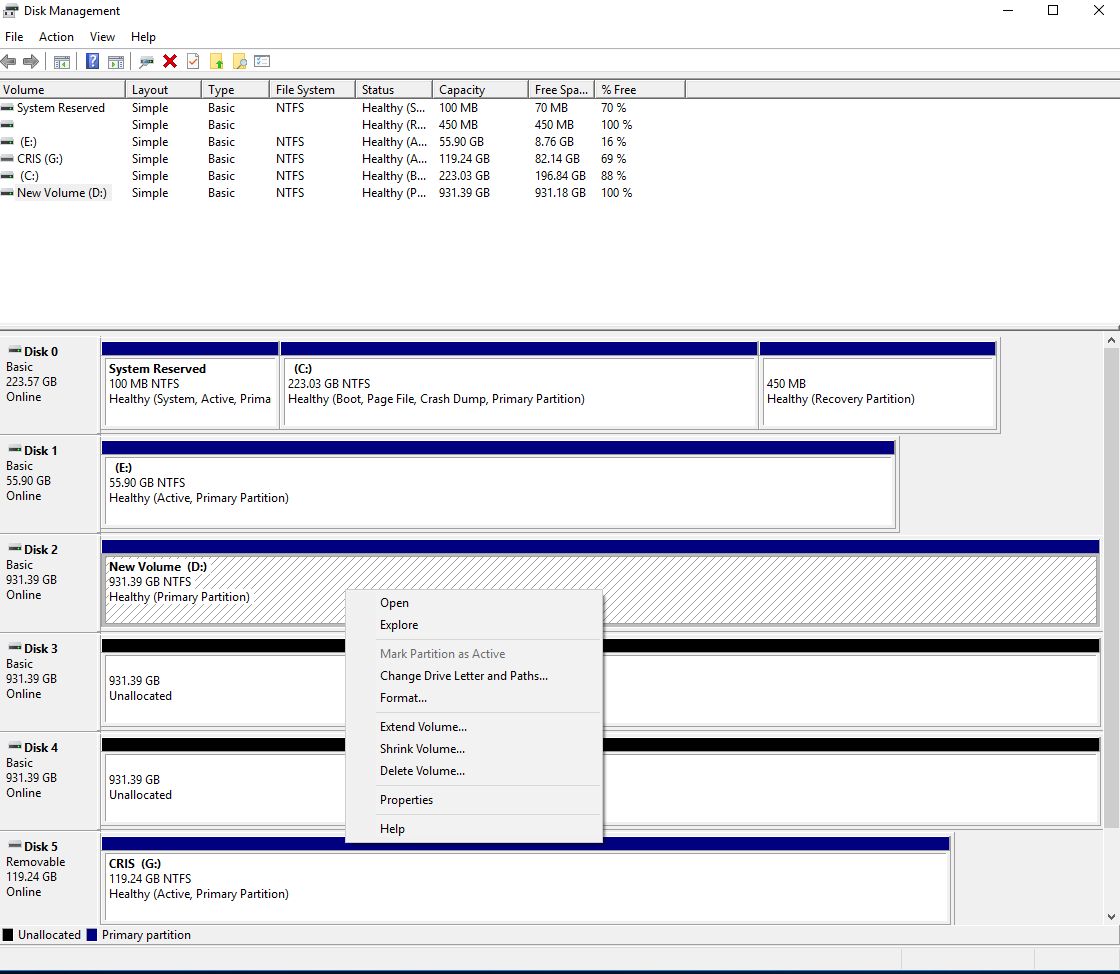The image size is (1120, 974).
Task: Sort by the Volume column header
Action: click(62, 89)
